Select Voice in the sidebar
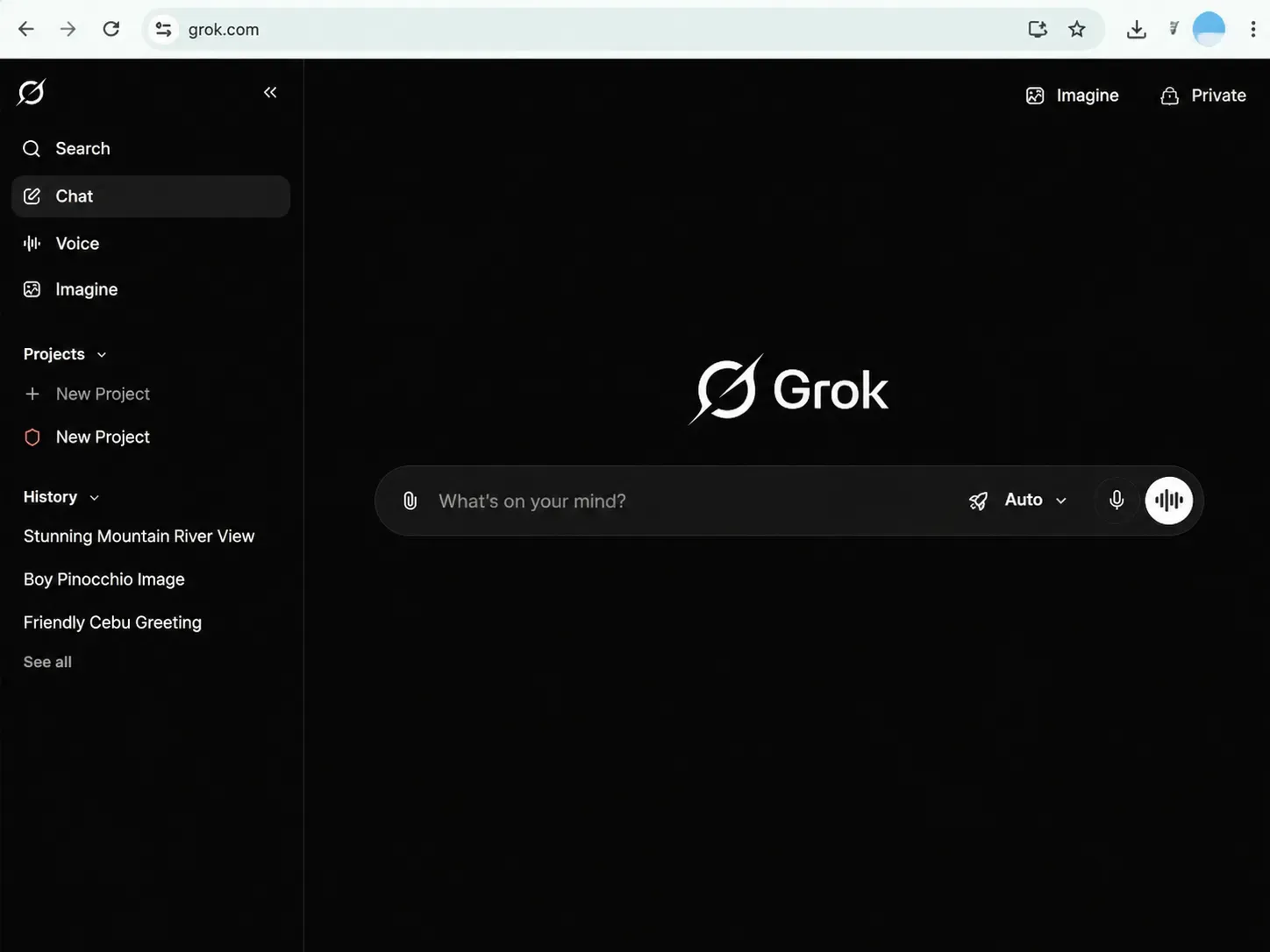This screenshot has width=1270, height=952. point(151,244)
